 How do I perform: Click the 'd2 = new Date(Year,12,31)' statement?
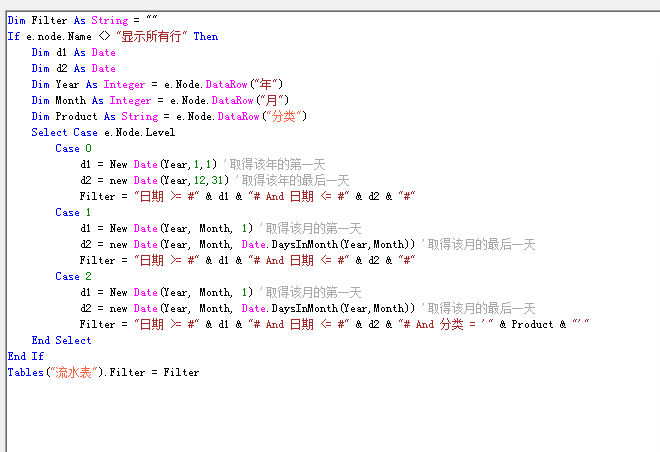coord(154,180)
